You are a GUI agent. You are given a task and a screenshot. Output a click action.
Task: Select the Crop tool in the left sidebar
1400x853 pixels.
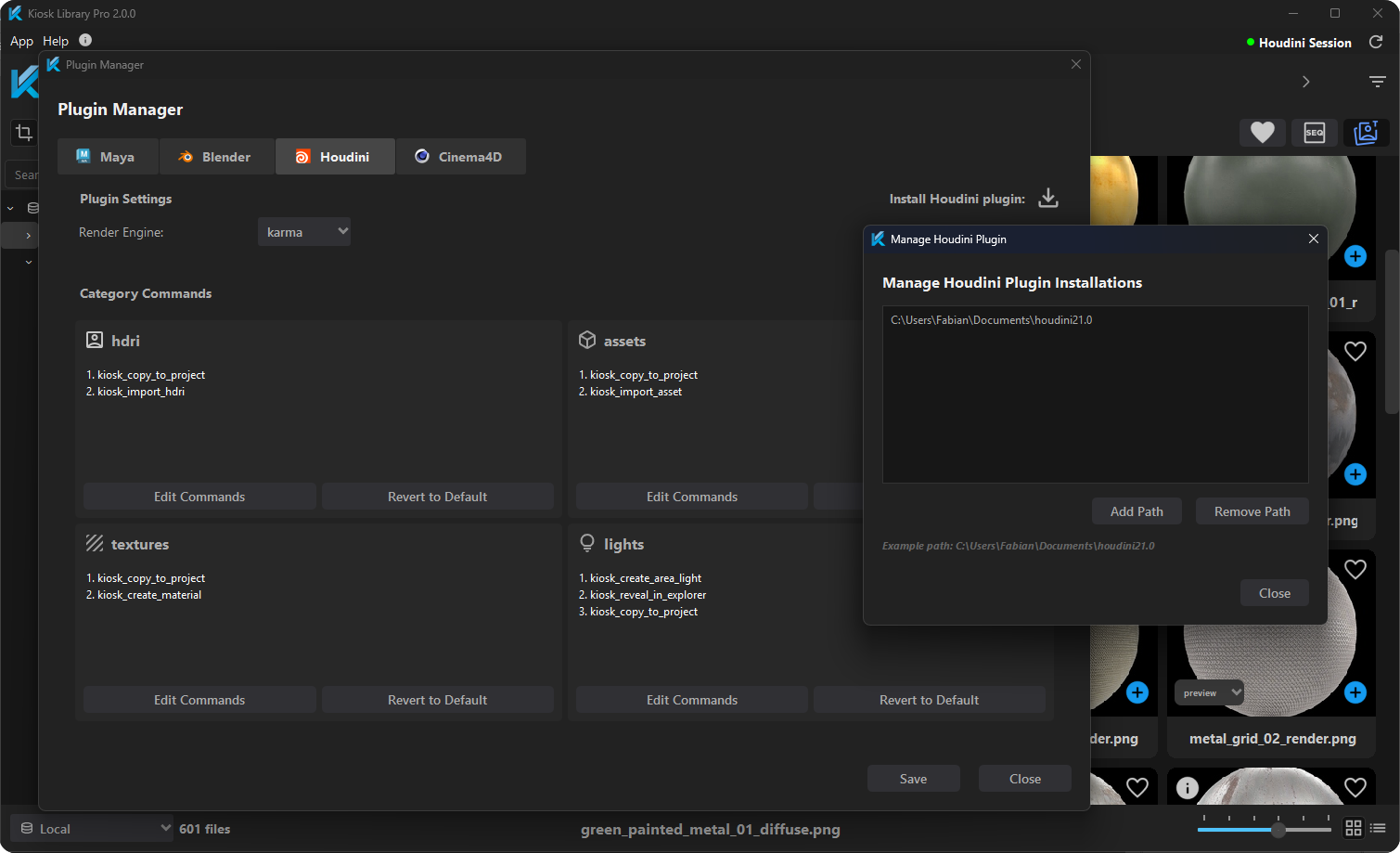tap(22, 133)
